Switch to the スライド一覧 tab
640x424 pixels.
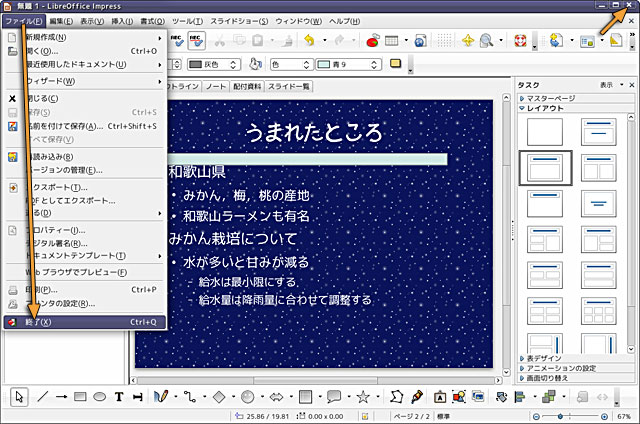[291, 87]
